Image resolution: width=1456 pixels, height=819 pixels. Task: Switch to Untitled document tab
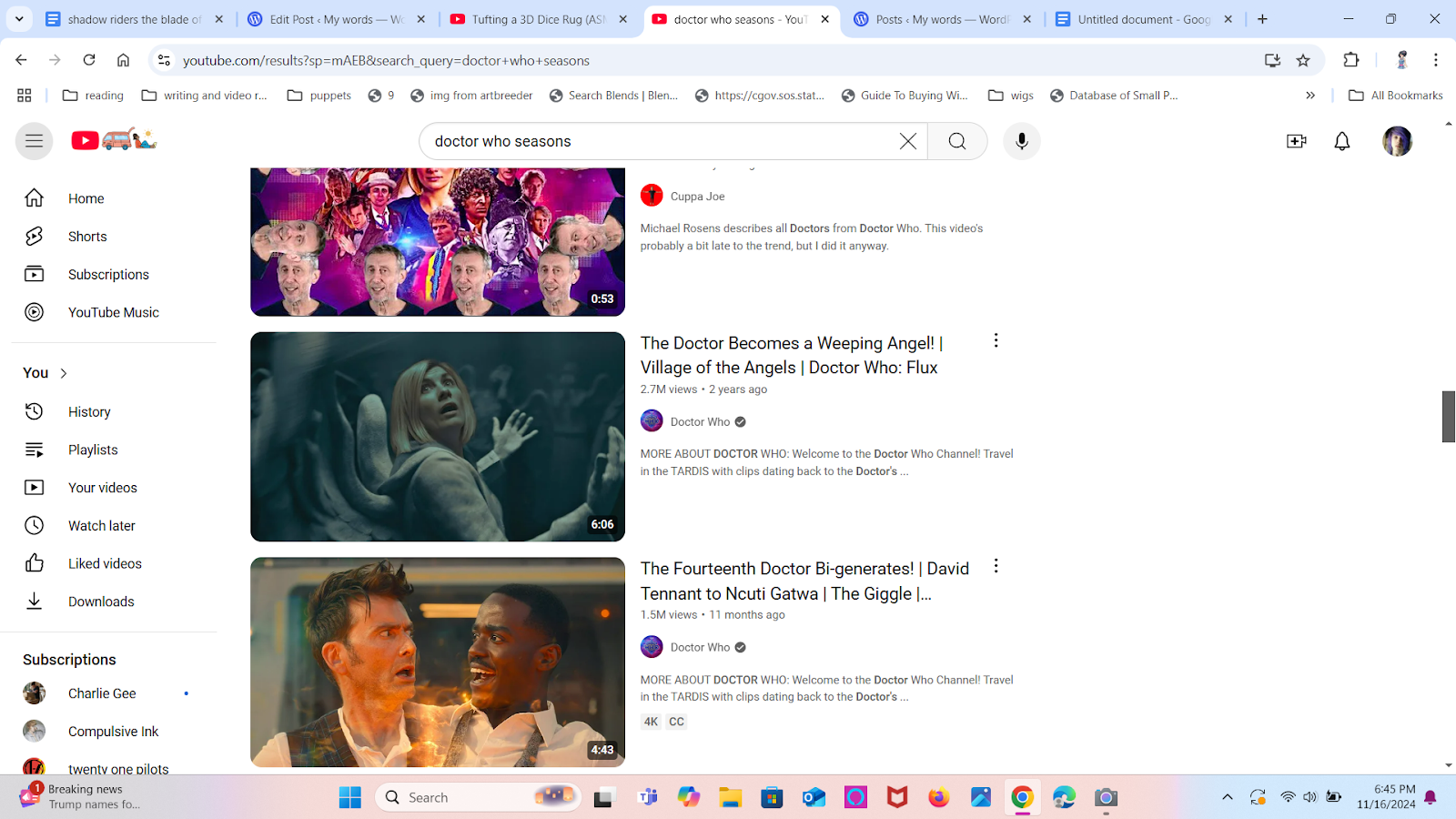[1145, 19]
